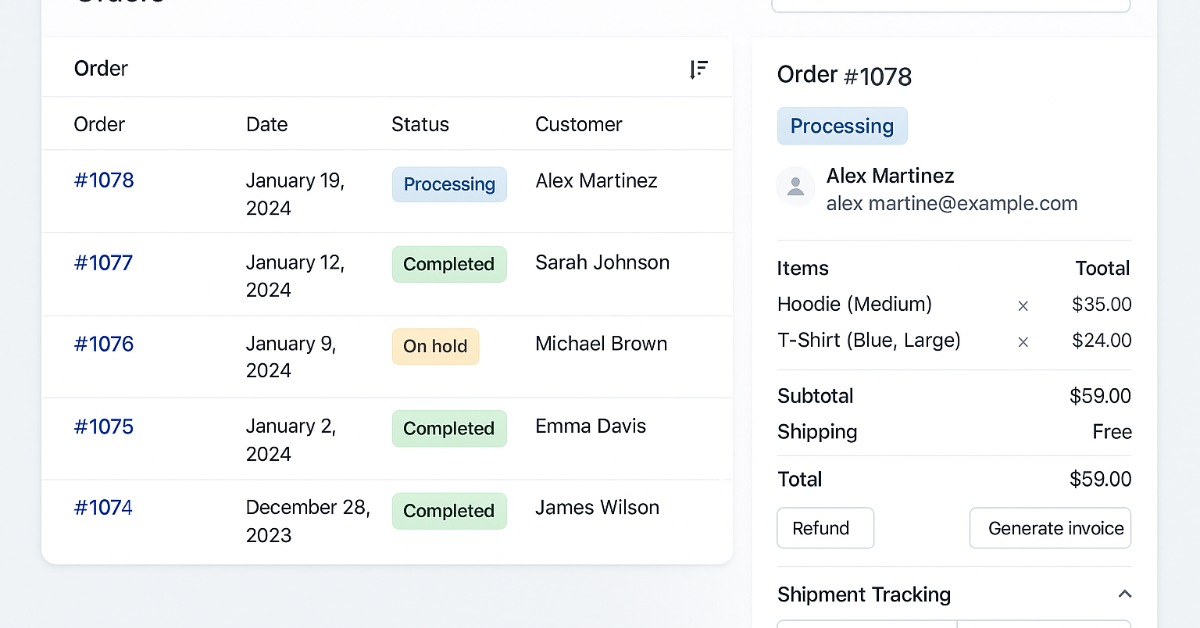Click the Processing badge in order details
Viewport: 1200px width, 628px height.
coord(842,126)
